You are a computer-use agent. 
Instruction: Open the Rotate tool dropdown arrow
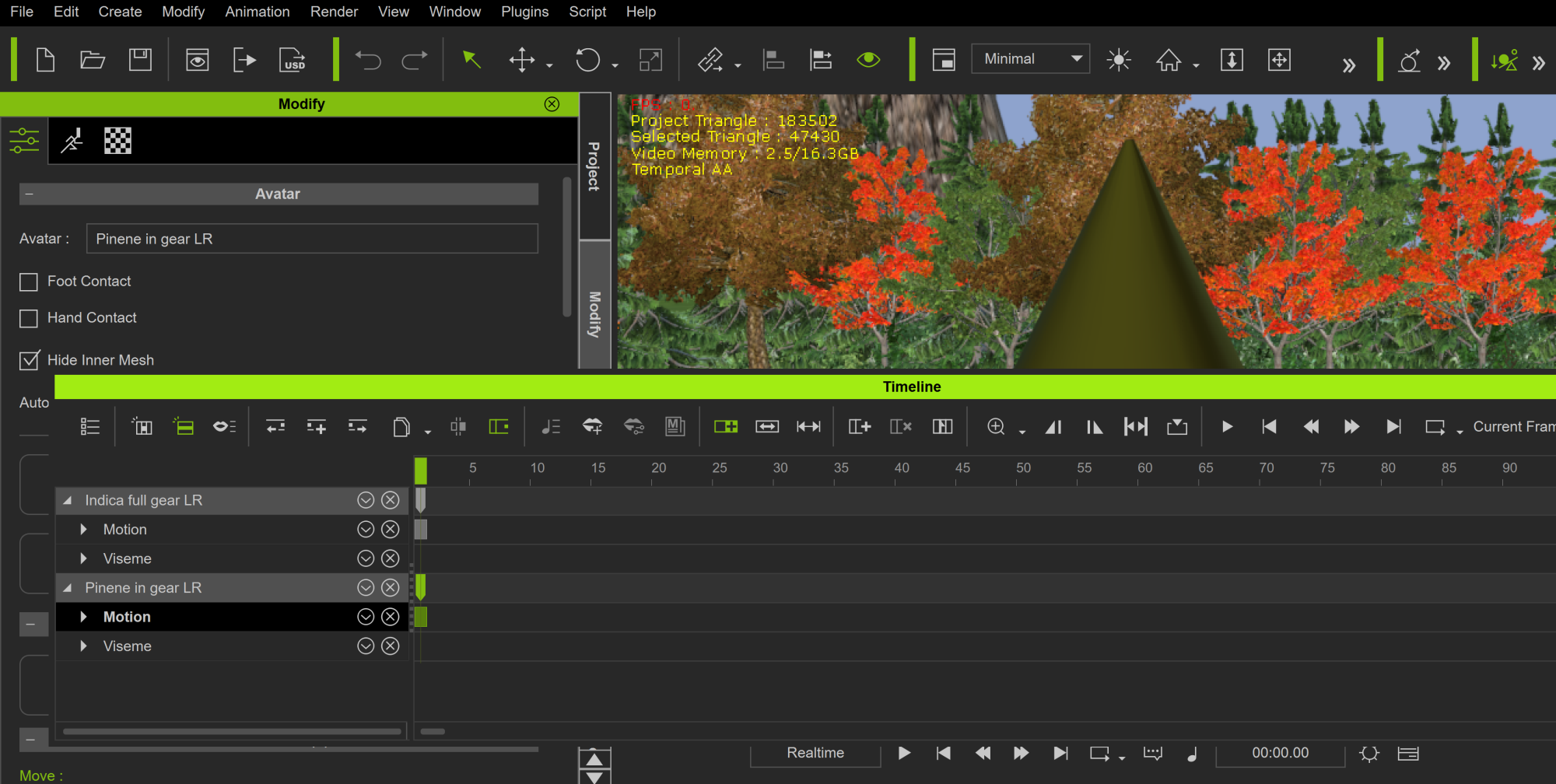coord(615,65)
